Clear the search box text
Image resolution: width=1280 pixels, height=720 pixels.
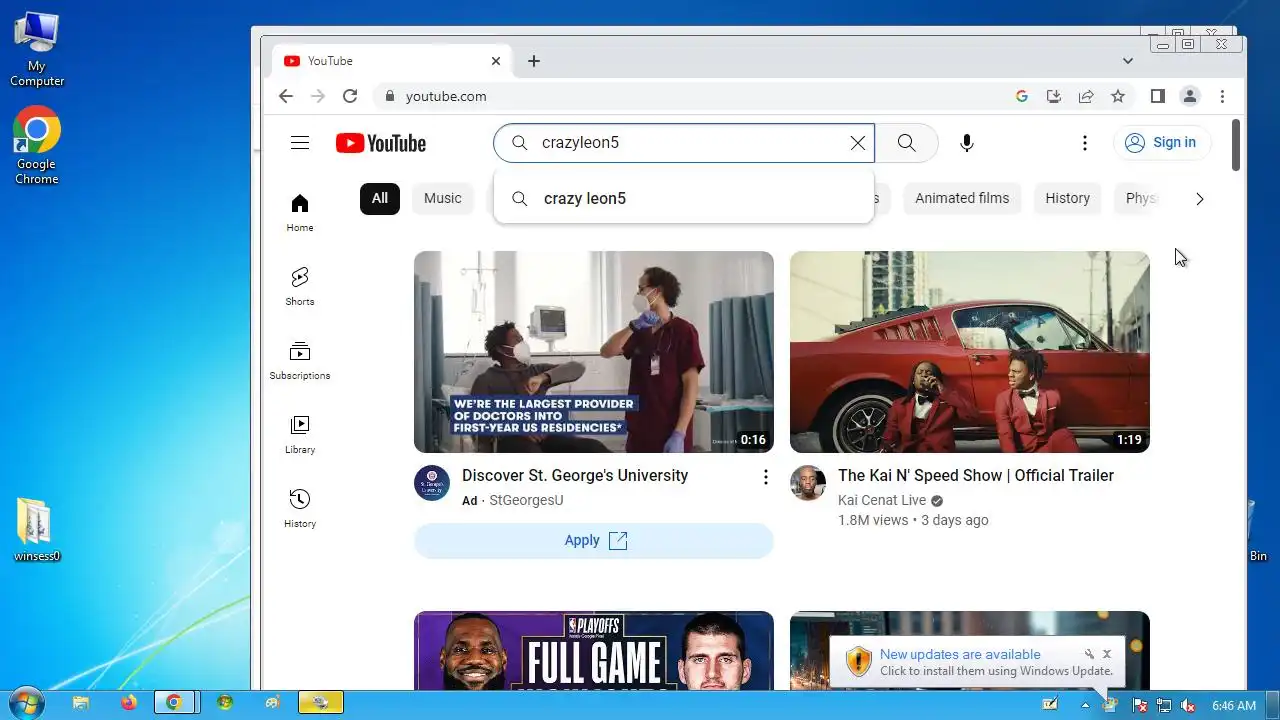point(858,143)
